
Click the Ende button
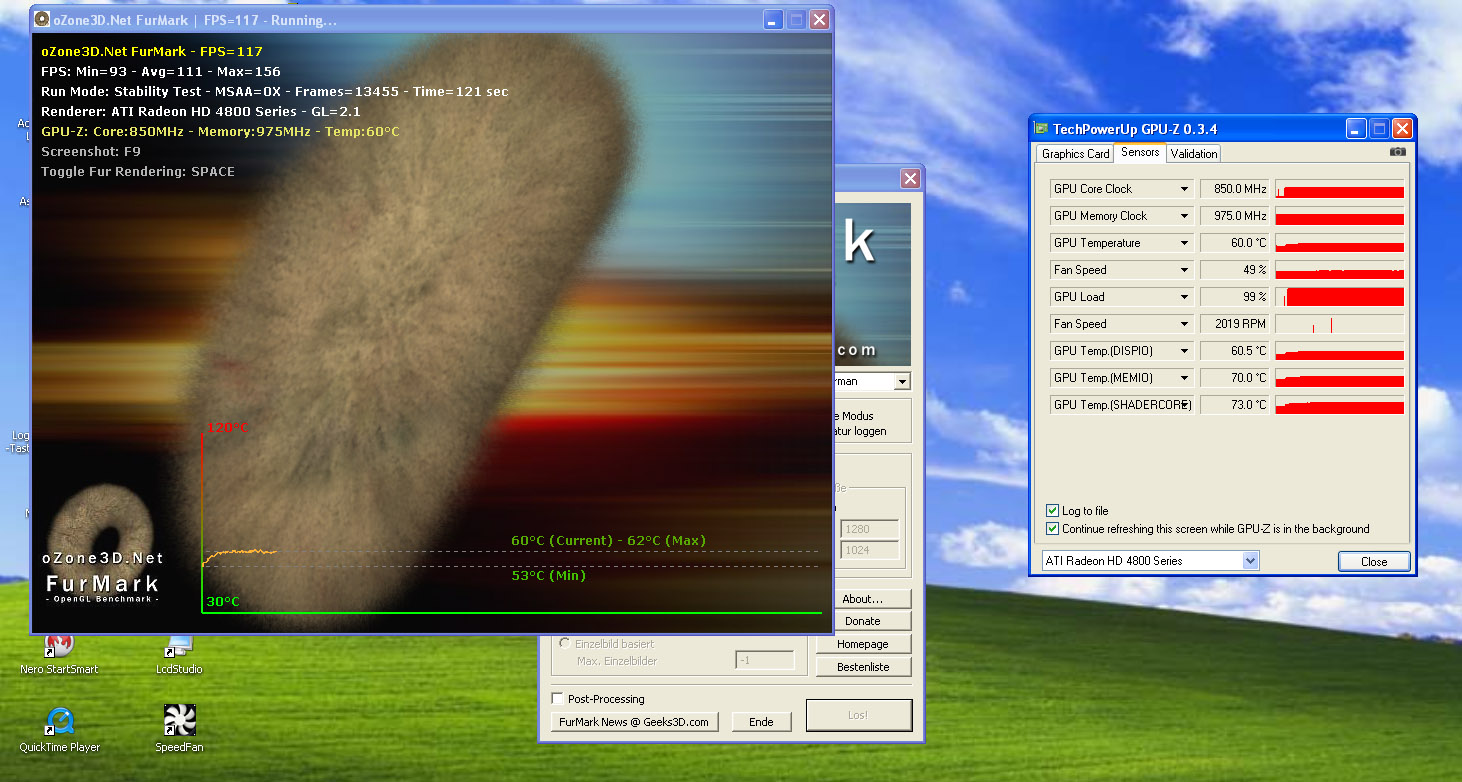761,722
